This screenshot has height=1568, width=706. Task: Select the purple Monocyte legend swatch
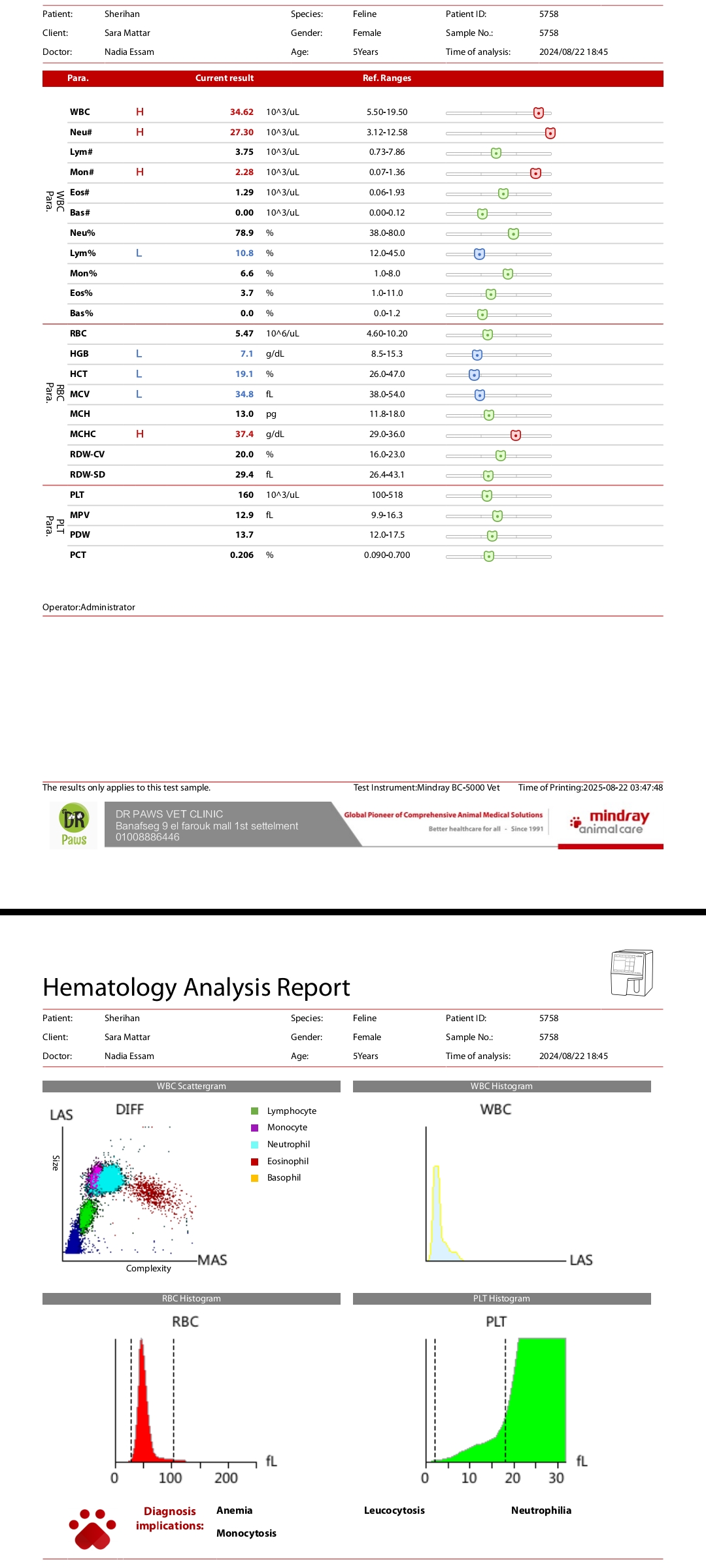[x=255, y=1128]
